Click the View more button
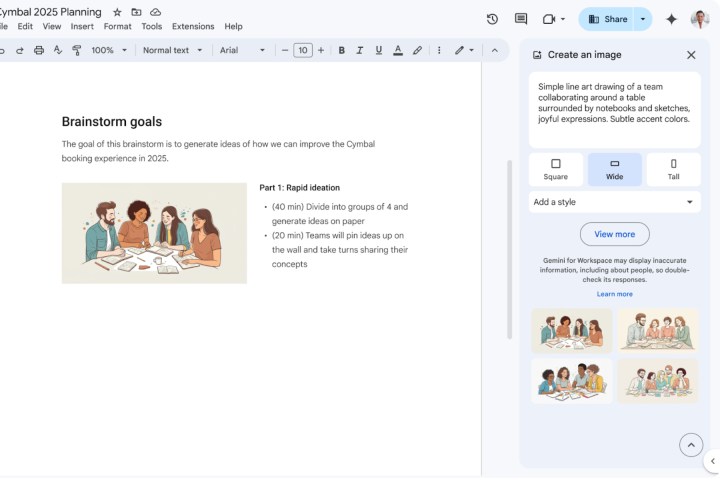The width and height of the screenshot is (720, 480). coord(614,234)
